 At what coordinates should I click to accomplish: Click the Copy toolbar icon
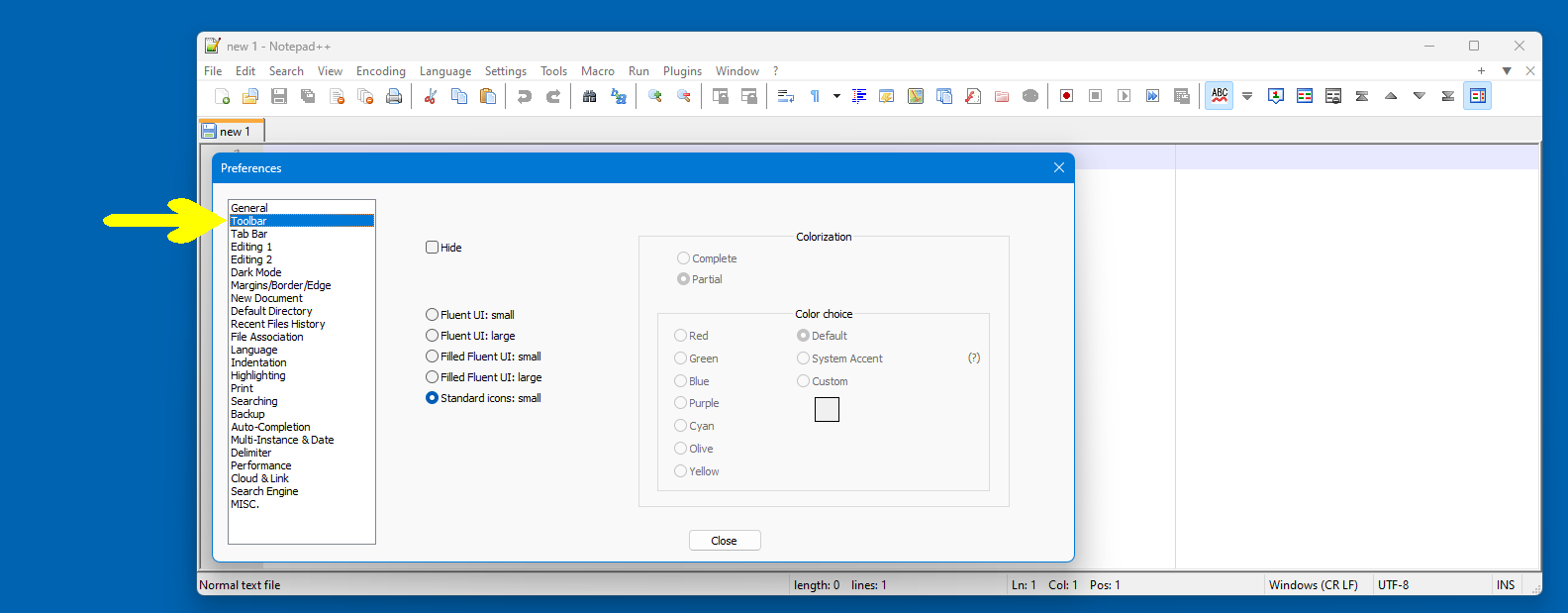coord(459,96)
